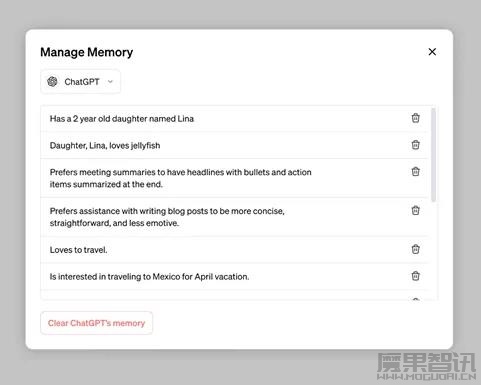This screenshot has height=385, width=481.
Task: Delete the blog posts writing preference memory
Action: (x=415, y=210)
